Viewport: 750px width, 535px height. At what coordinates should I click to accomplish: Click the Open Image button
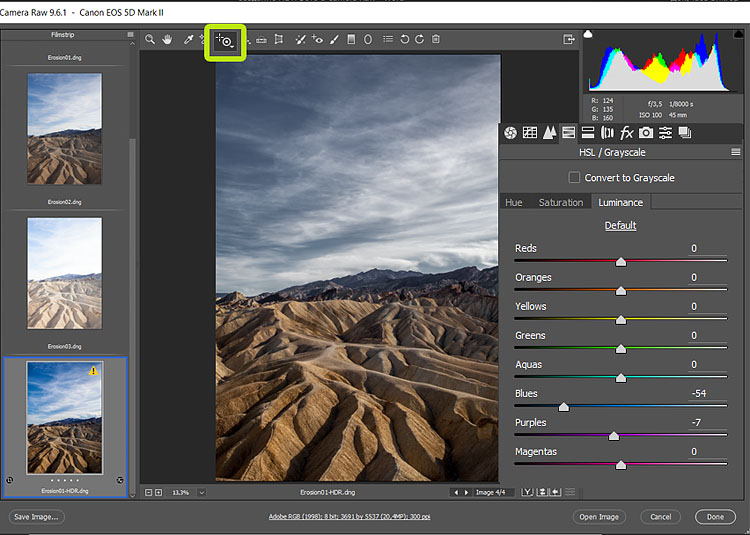pos(599,517)
